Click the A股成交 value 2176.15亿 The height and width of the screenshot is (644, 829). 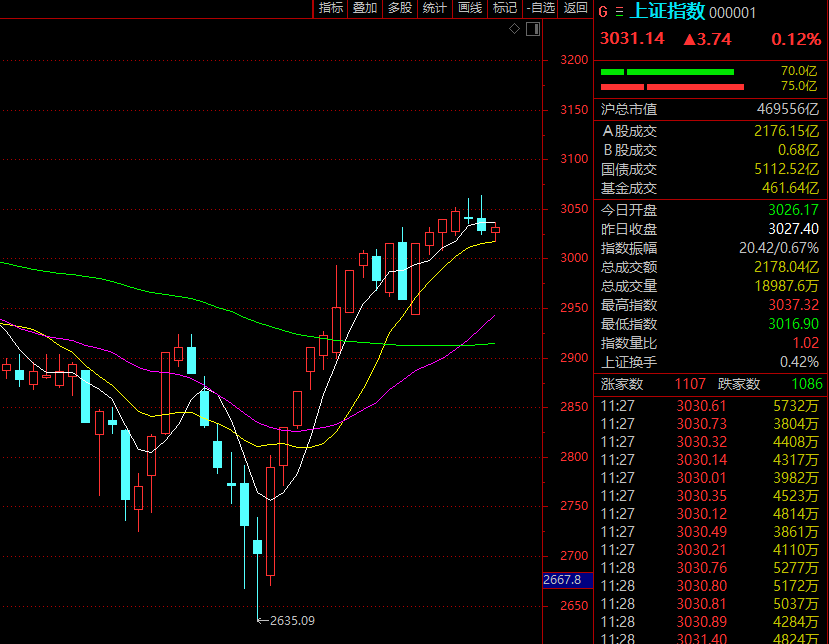coord(786,131)
